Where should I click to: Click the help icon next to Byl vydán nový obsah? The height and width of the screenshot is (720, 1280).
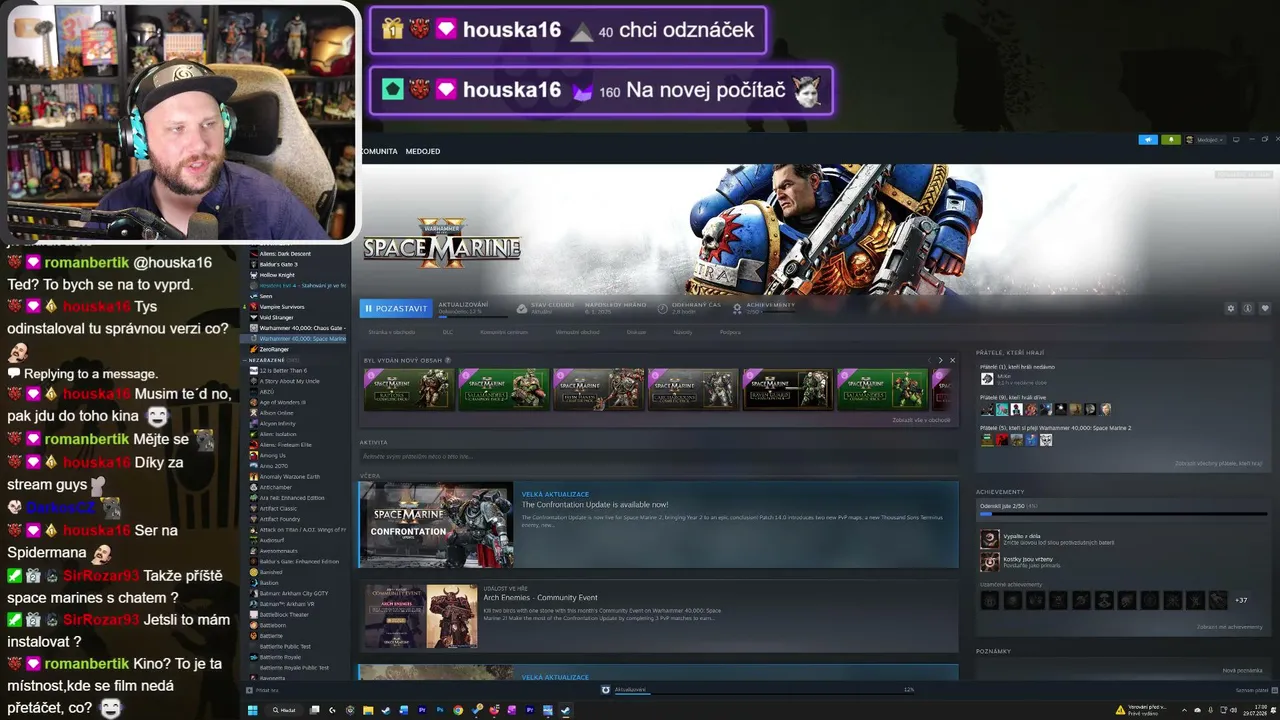[448, 360]
